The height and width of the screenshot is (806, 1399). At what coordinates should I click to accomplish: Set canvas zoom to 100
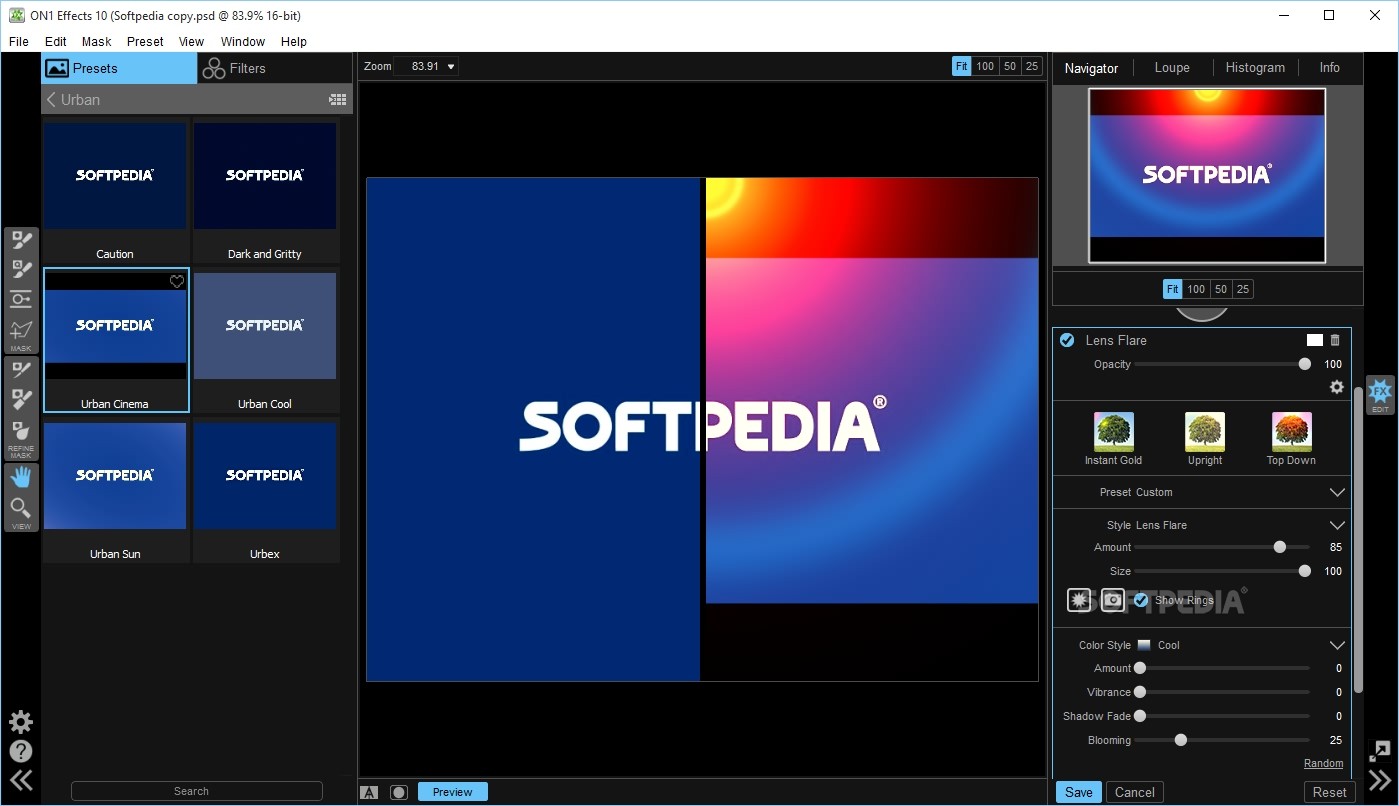point(985,66)
